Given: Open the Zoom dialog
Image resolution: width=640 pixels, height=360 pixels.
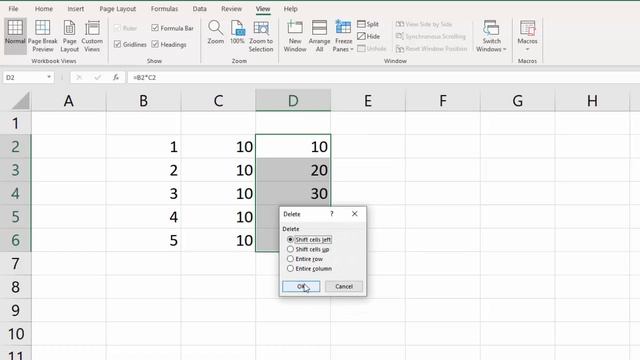Looking at the screenshot, I should tap(216, 33).
